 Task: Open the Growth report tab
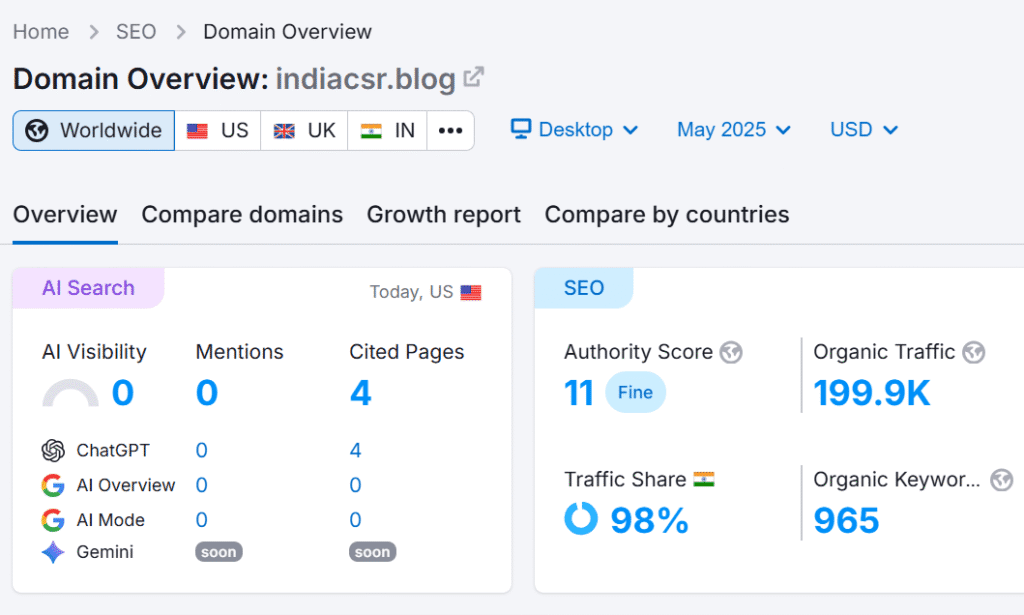[x=443, y=214]
